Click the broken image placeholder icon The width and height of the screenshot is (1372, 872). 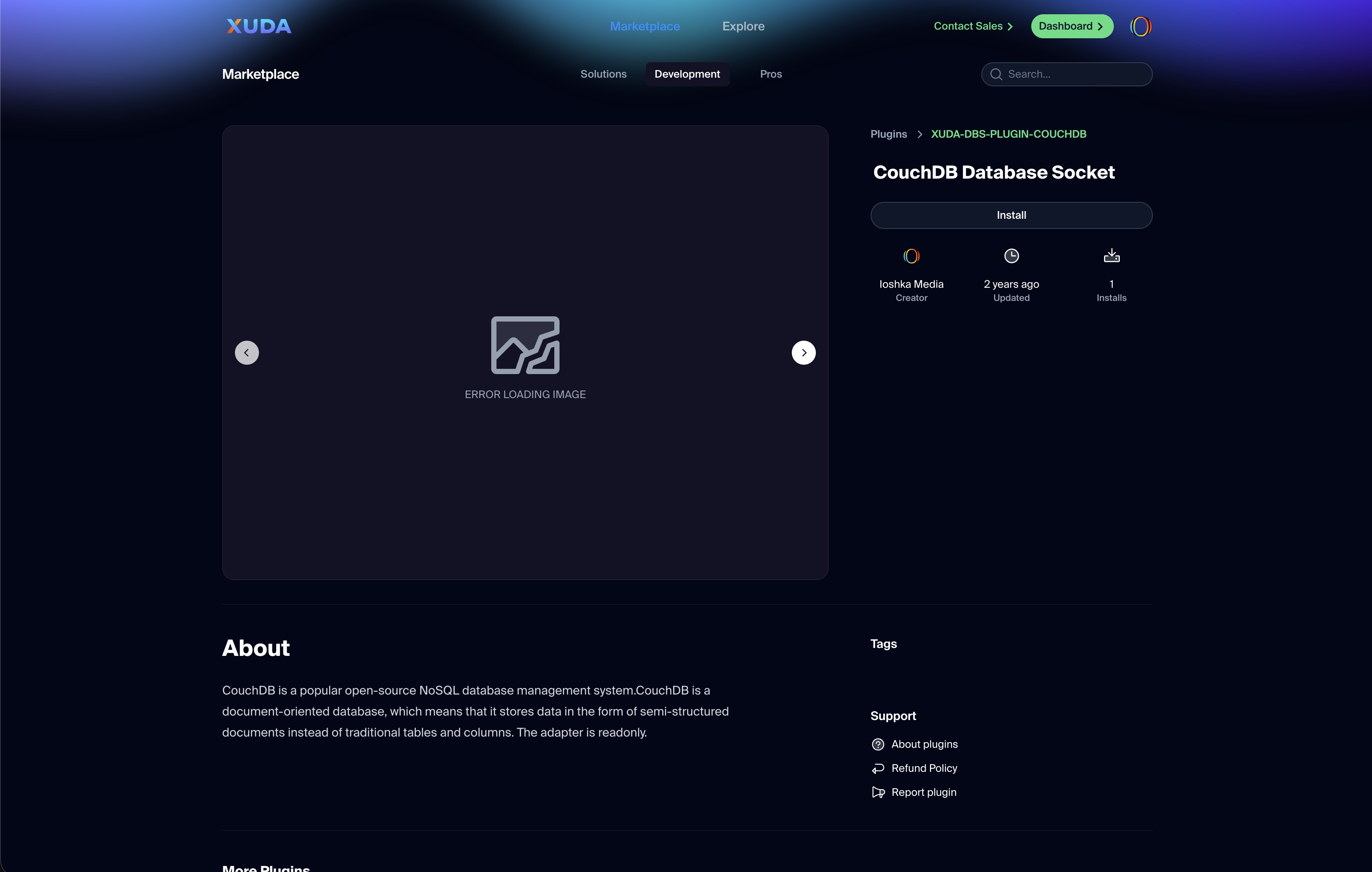click(525, 345)
